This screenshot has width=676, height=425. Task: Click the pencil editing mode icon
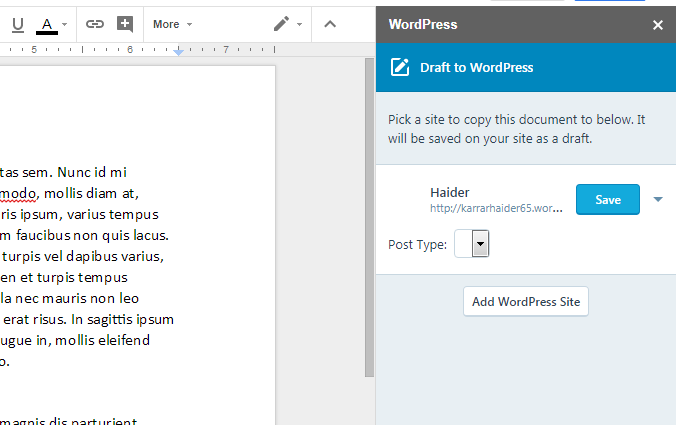[282, 24]
